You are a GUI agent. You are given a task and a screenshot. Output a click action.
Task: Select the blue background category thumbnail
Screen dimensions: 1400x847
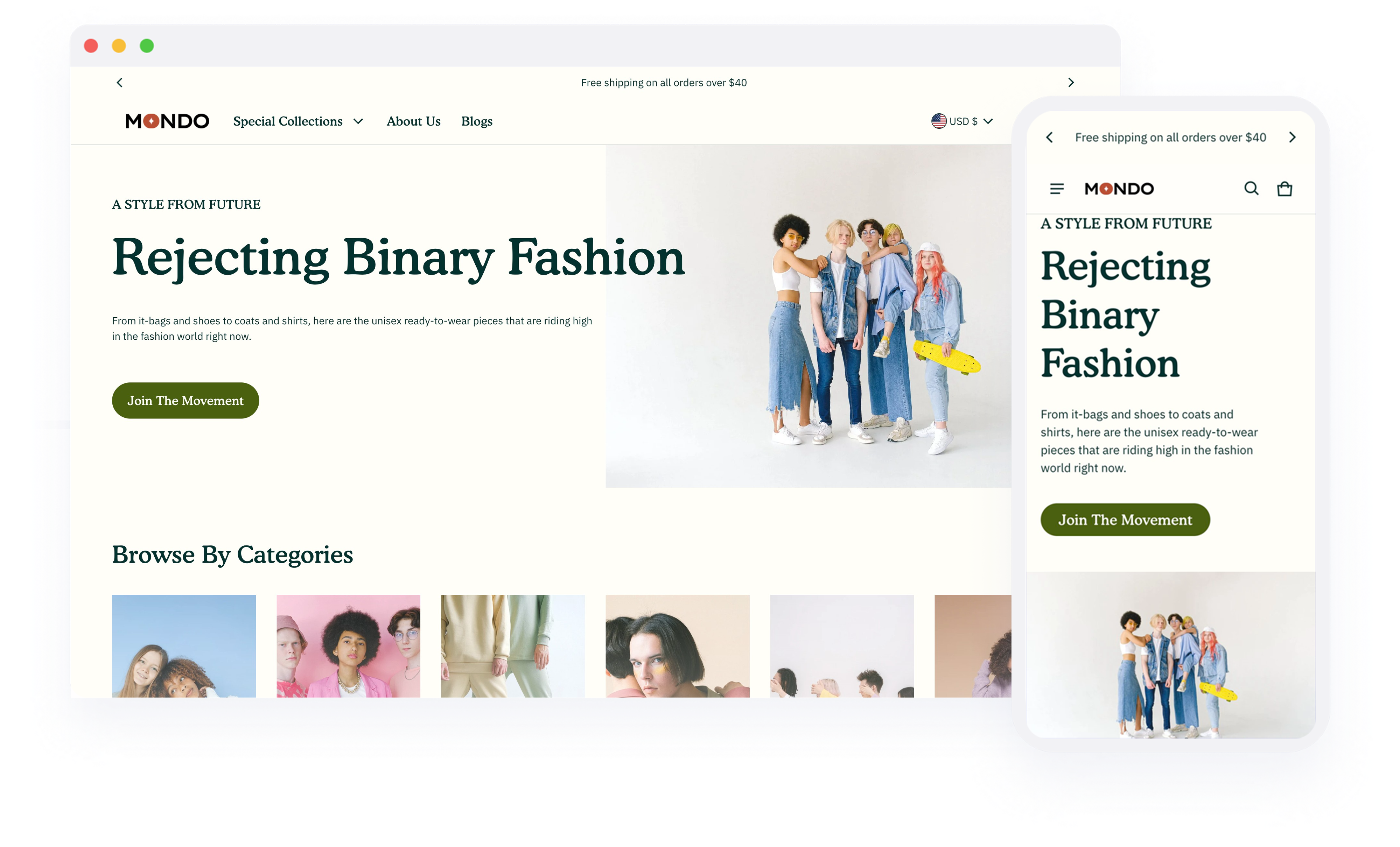tap(183, 646)
